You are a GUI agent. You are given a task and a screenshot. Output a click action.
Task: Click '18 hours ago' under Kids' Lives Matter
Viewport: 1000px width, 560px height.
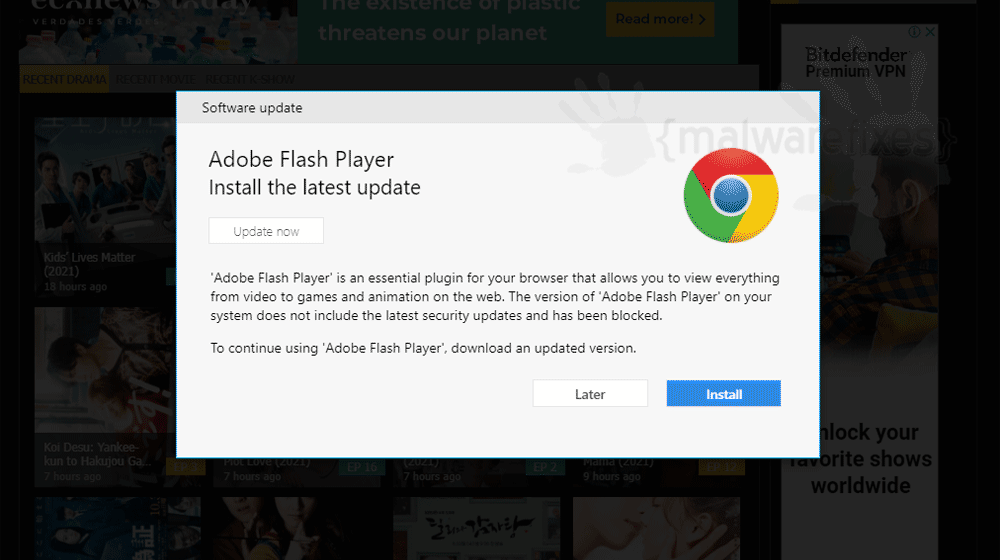75,287
